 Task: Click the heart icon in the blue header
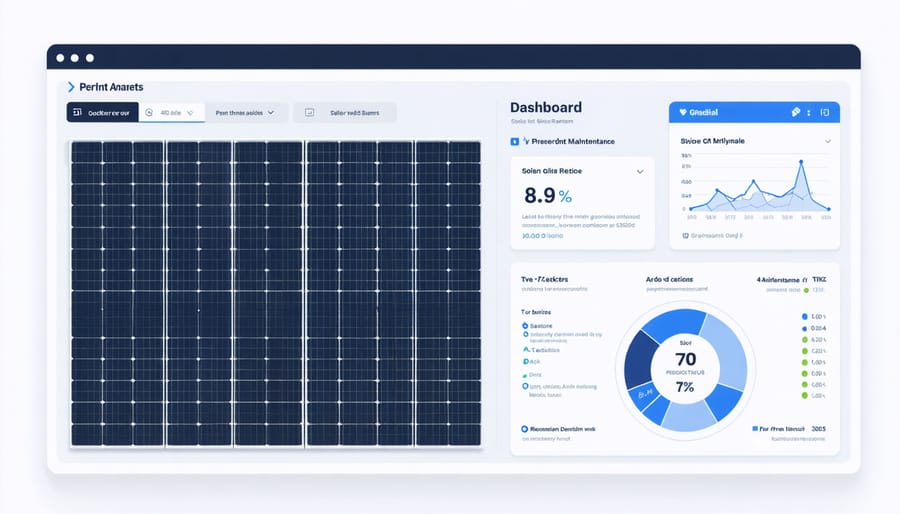tap(683, 112)
